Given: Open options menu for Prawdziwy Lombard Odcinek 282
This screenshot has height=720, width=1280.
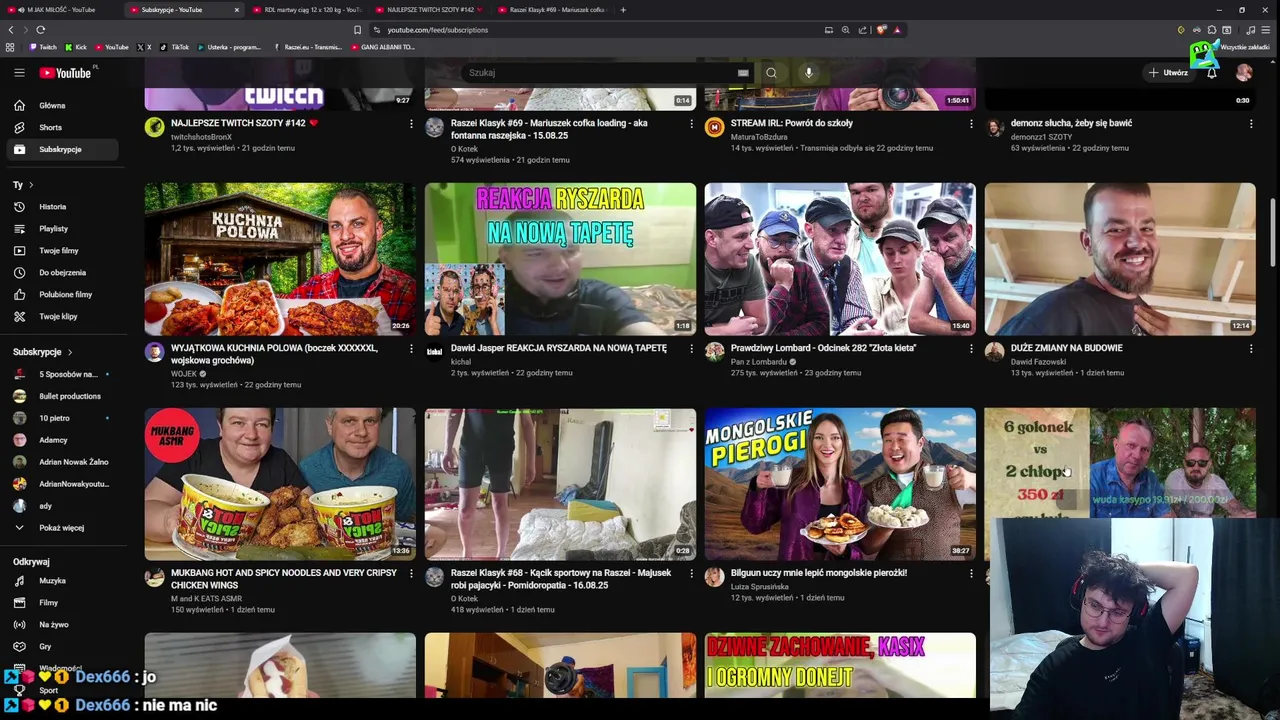Looking at the screenshot, I should [971, 349].
